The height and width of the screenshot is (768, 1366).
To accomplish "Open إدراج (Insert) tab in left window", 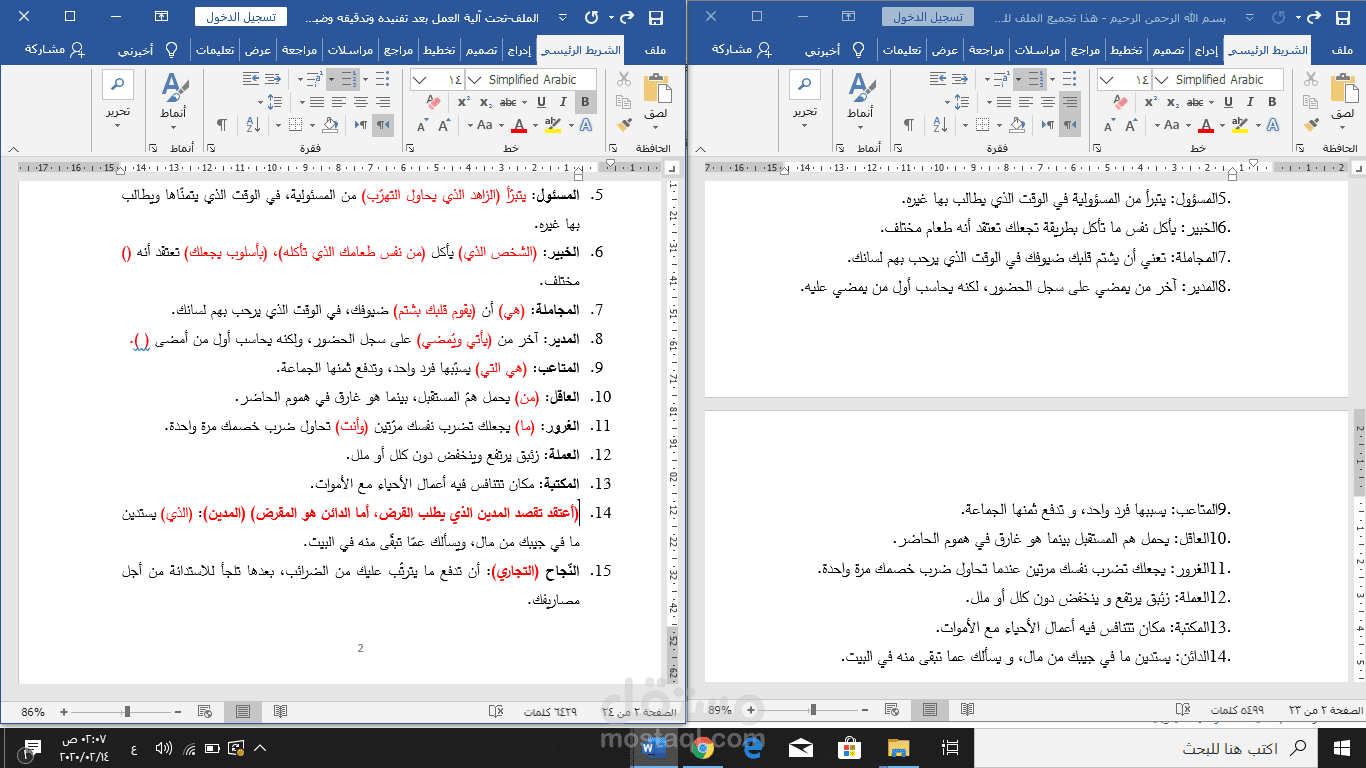I will (520, 50).
